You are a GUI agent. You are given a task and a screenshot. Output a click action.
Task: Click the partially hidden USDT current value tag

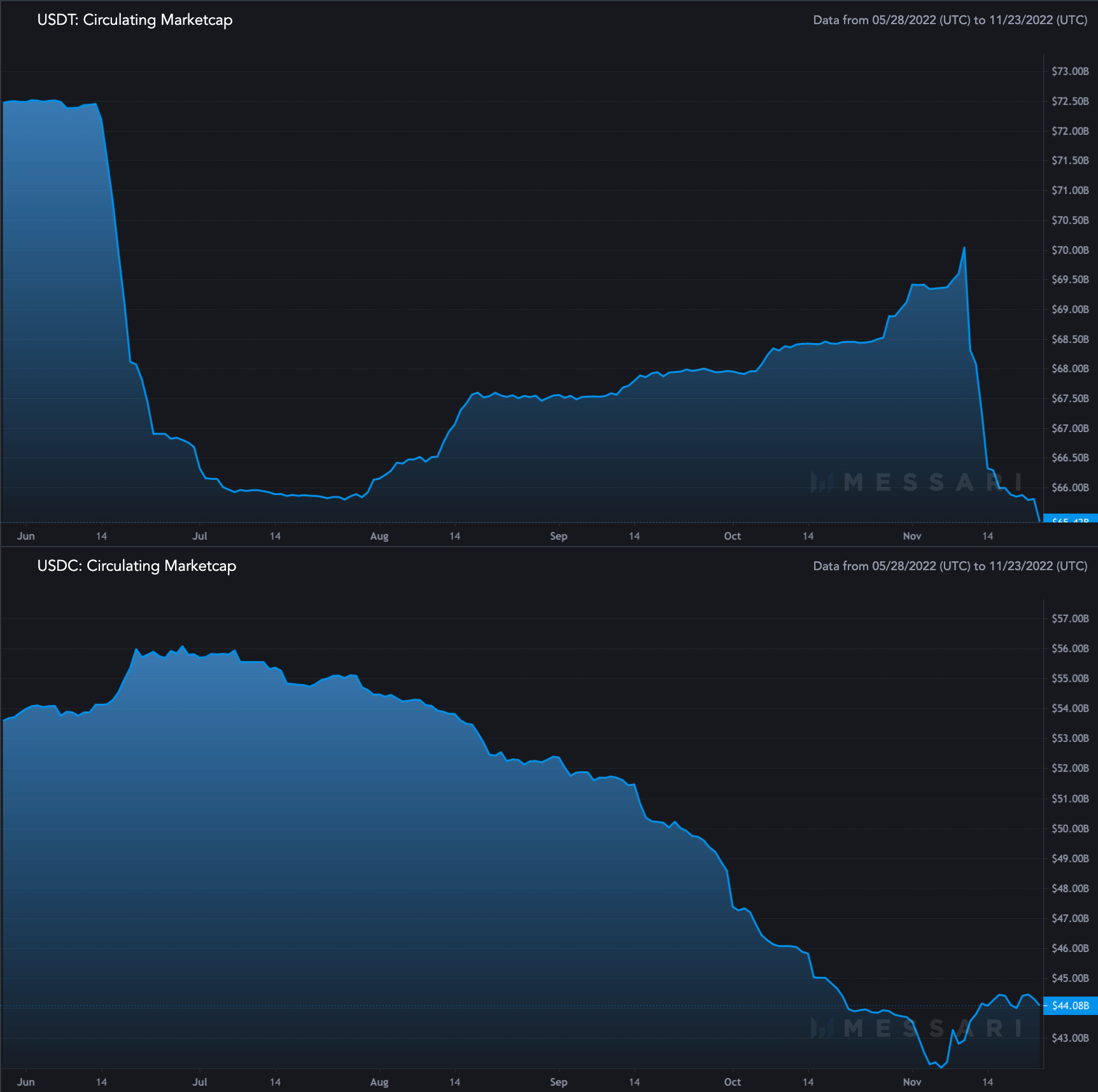tap(1071, 519)
